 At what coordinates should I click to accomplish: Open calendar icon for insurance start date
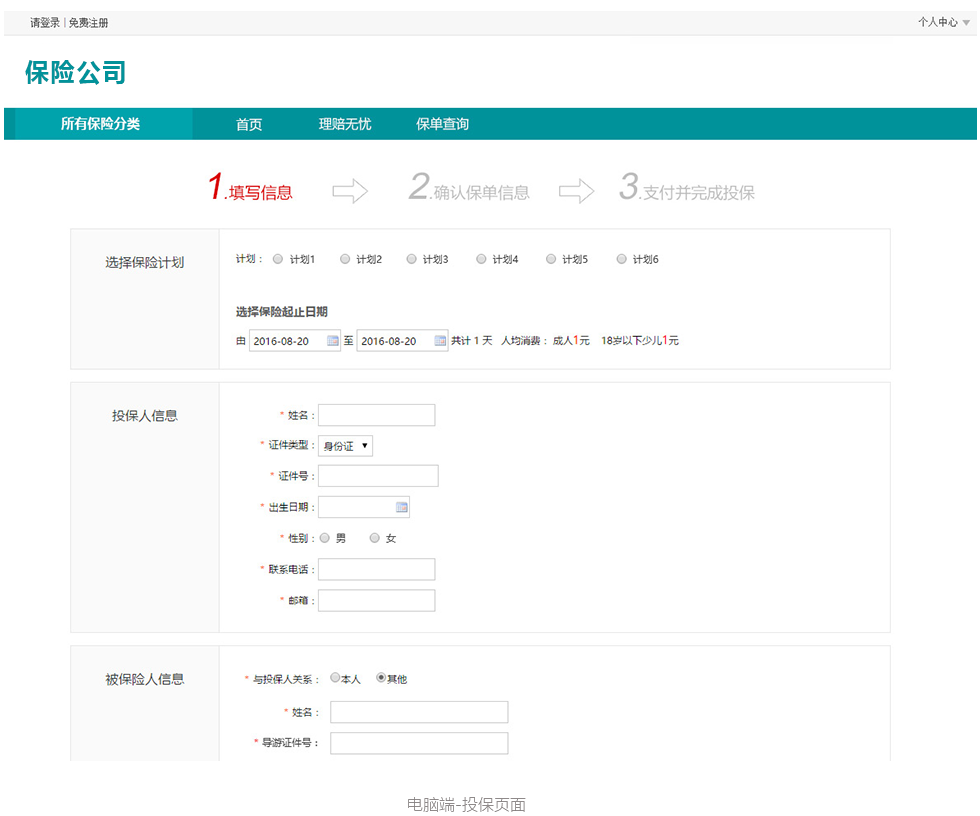tap(333, 341)
